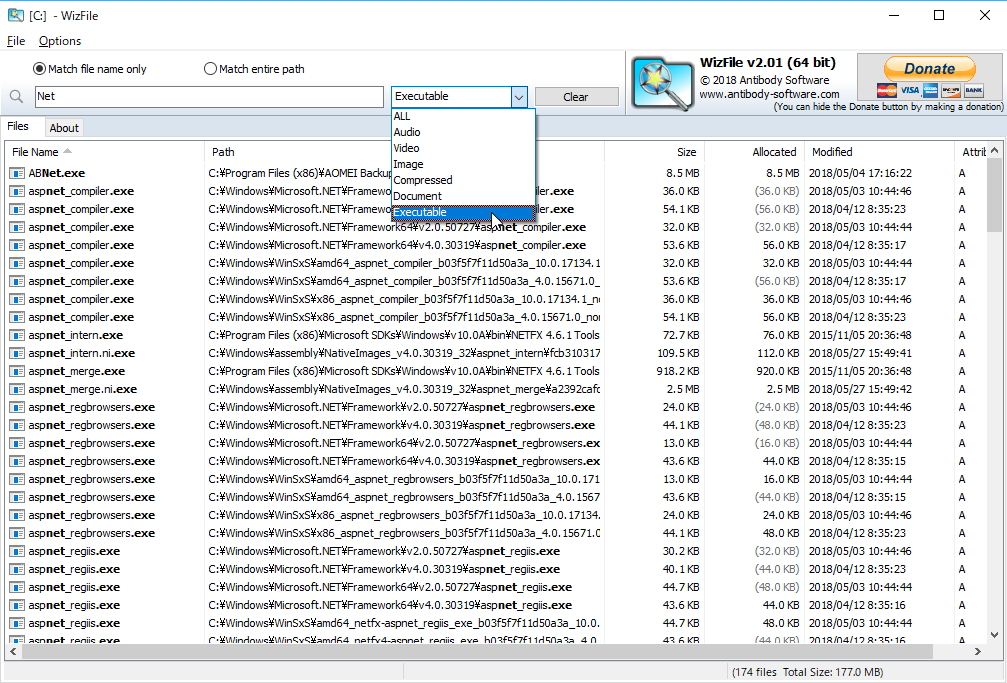Click the magnifier search icon
This screenshot has height=683, width=1007.
pyautogui.click(x=16, y=97)
